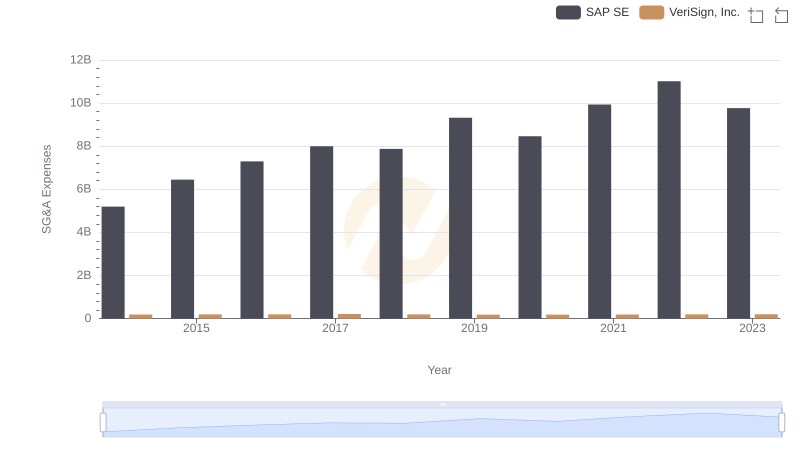Click the VeriSign orange legend swatch
800x461 pixels.
coord(652,12)
